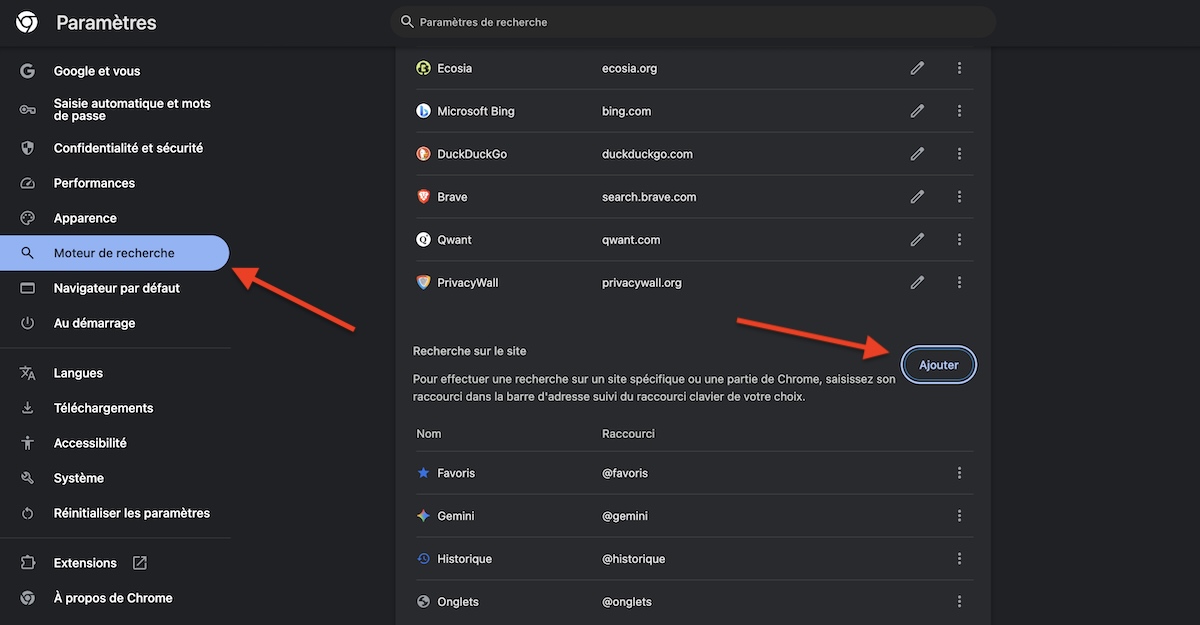Edit the Brave search engine
Viewport: 1200px width, 625px height.
click(x=917, y=197)
